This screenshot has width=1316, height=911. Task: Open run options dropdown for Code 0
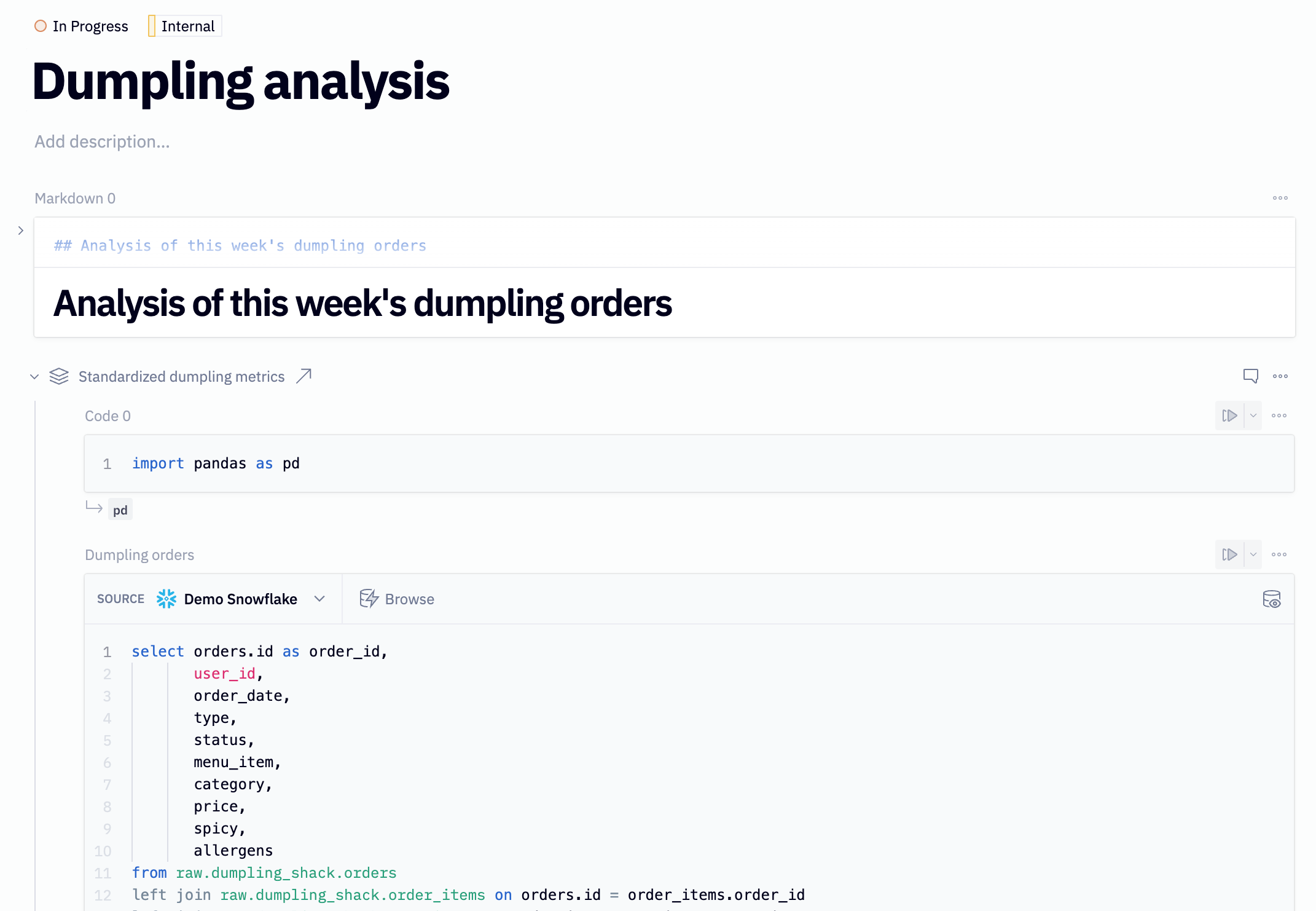point(1253,416)
